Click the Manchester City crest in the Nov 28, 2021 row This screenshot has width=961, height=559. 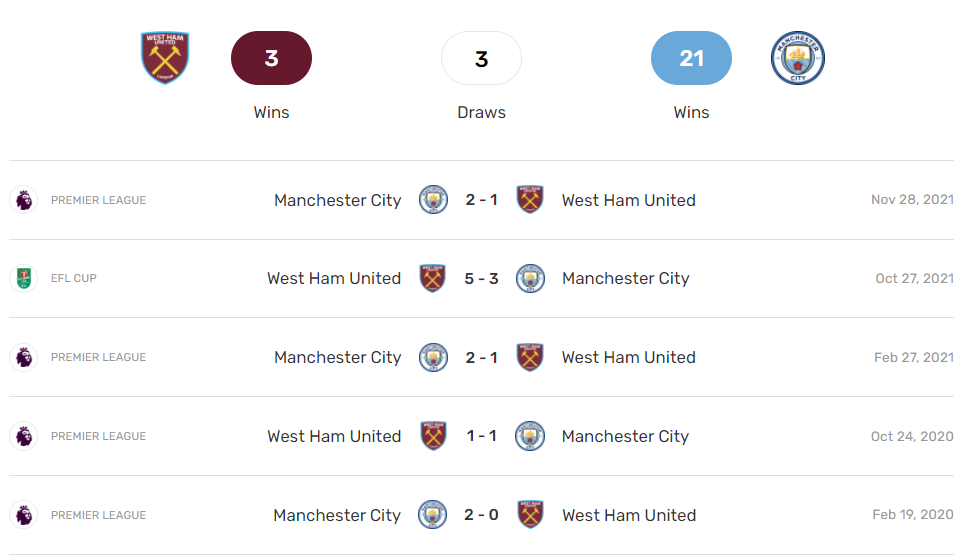coord(433,200)
